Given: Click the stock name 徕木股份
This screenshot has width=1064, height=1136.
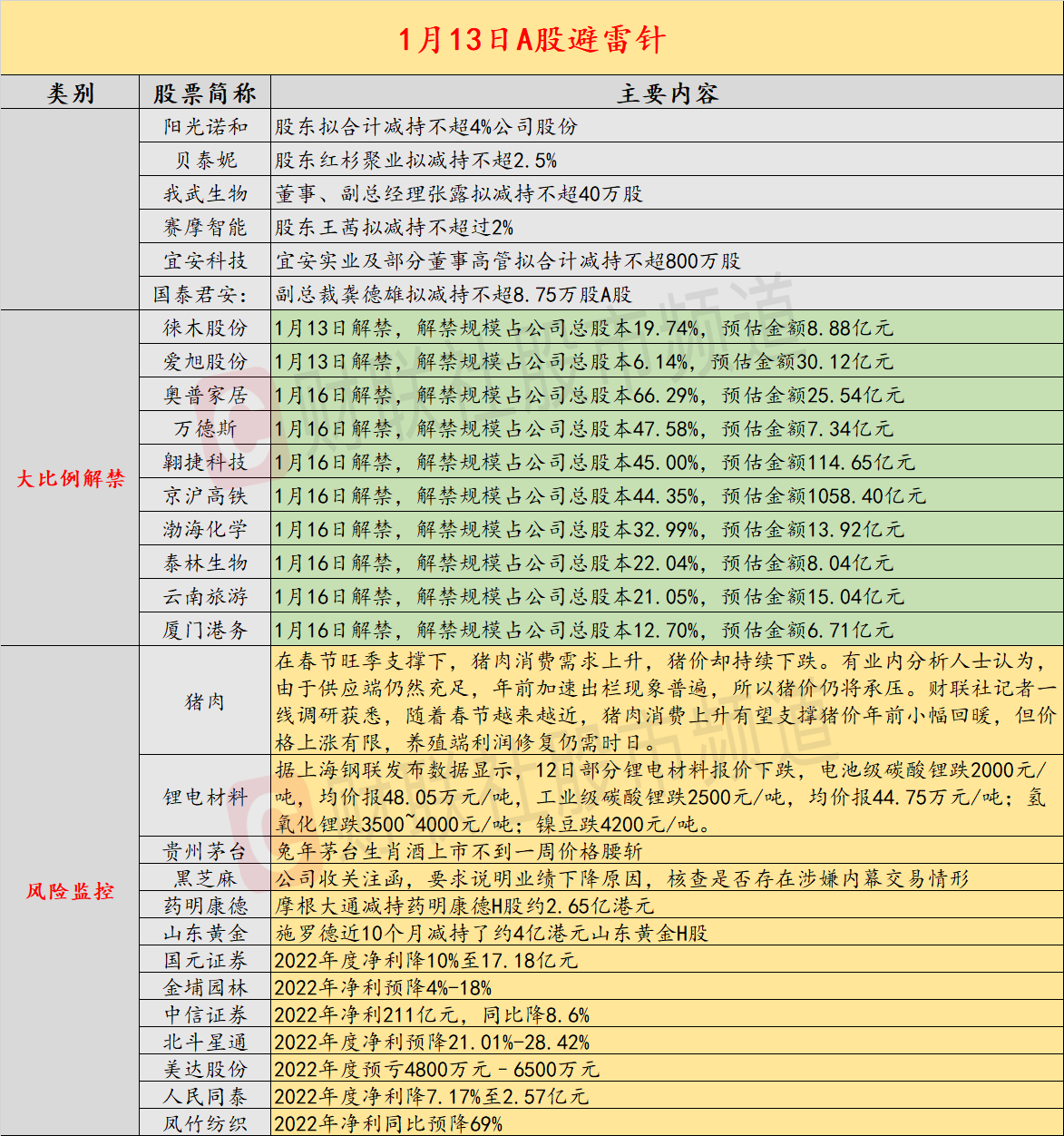Looking at the screenshot, I should pyautogui.click(x=205, y=328).
